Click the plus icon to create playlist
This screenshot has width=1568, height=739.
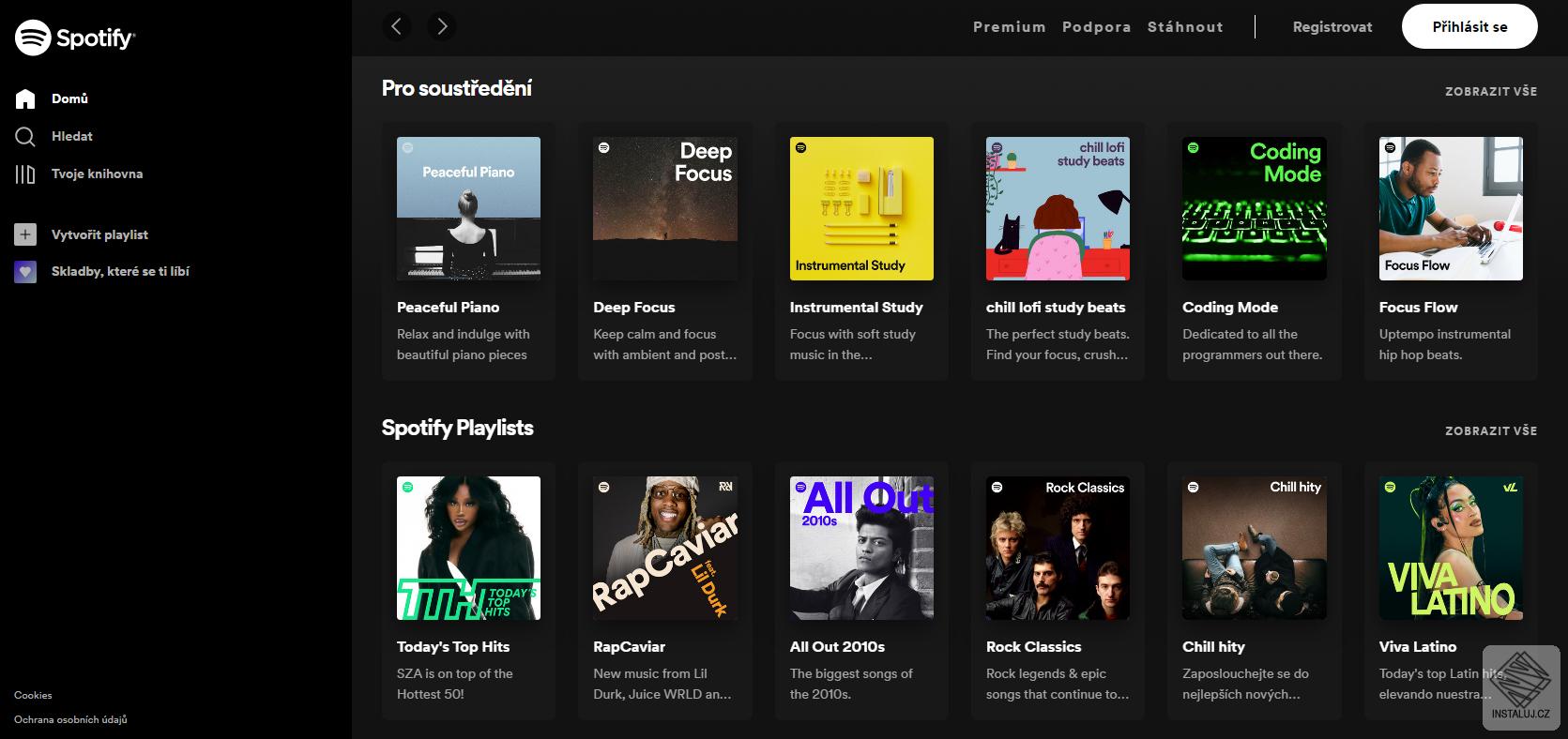tap(25, 234)
